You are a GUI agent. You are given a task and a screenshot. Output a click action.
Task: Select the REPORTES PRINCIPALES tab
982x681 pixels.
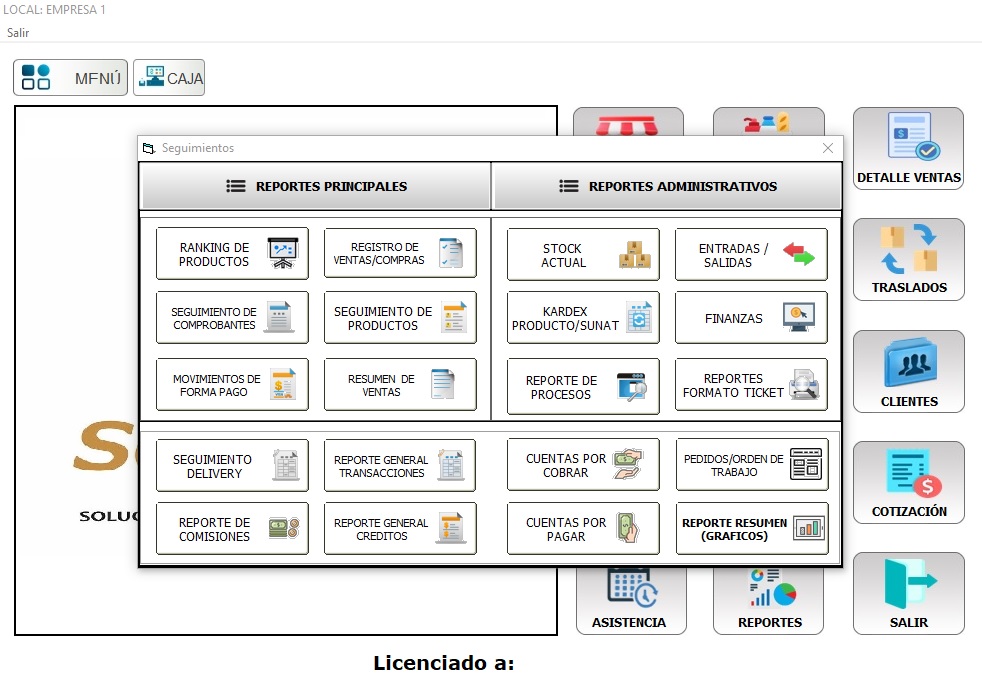pos(315,186)
